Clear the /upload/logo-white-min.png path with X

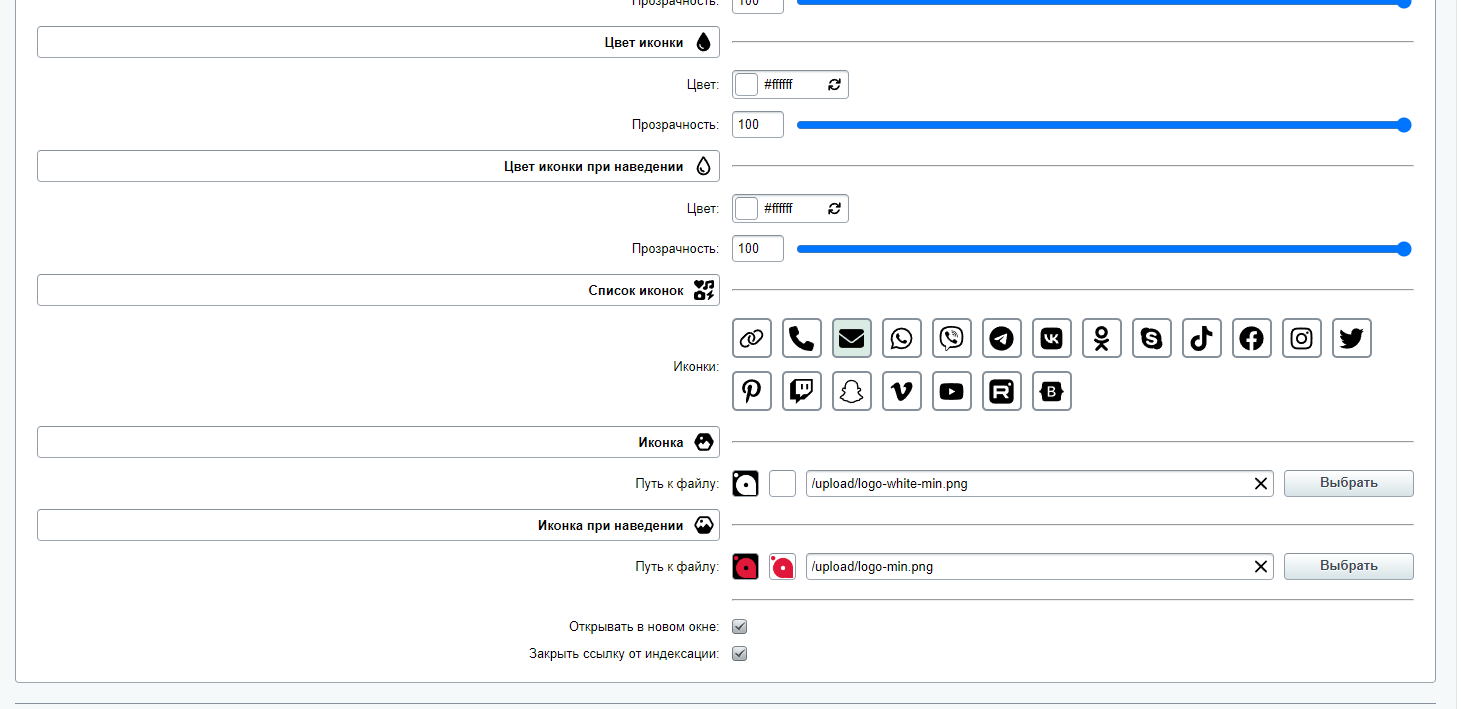[x=1260, y=484]
